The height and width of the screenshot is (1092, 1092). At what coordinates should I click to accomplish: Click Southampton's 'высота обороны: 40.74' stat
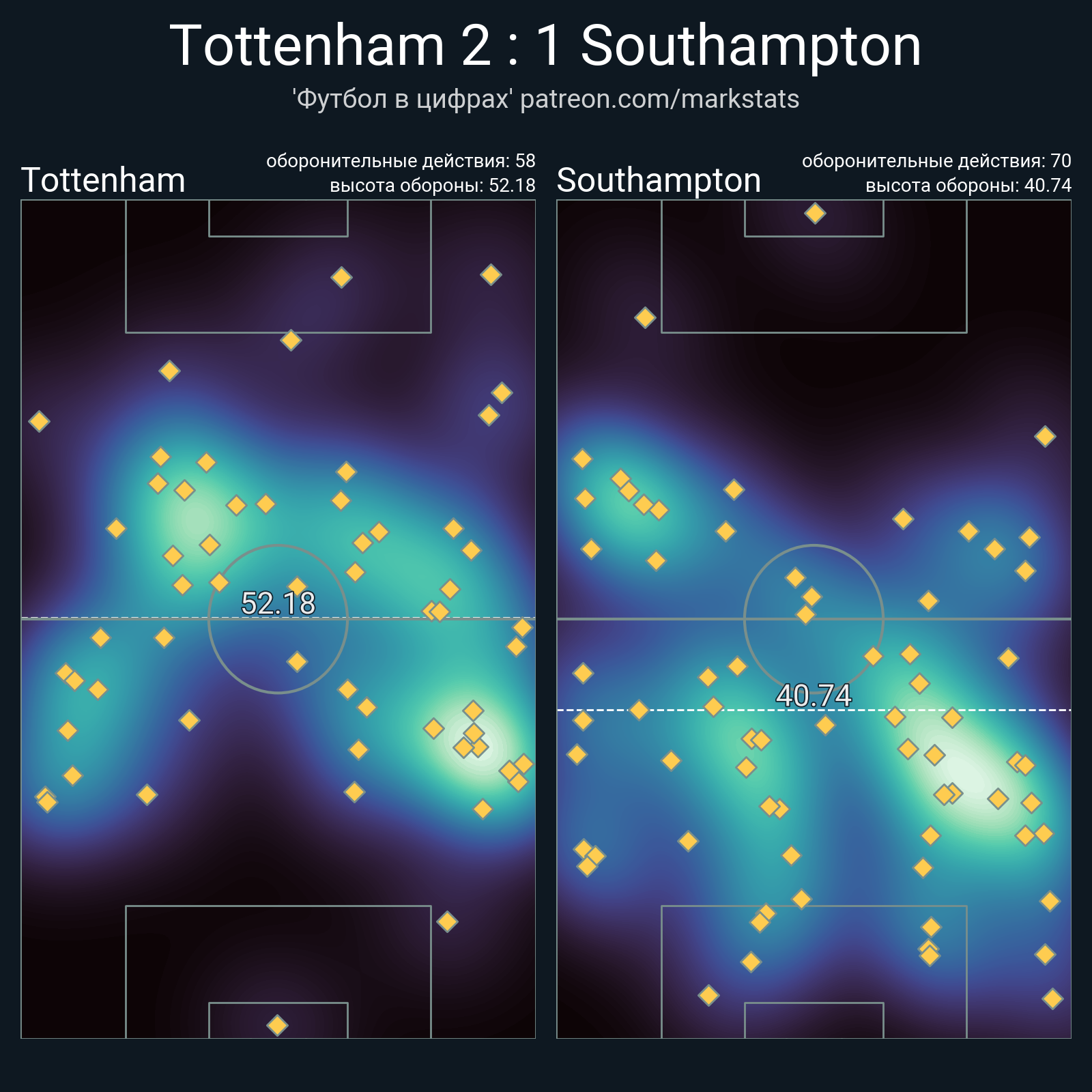click(x=968, y=186)
